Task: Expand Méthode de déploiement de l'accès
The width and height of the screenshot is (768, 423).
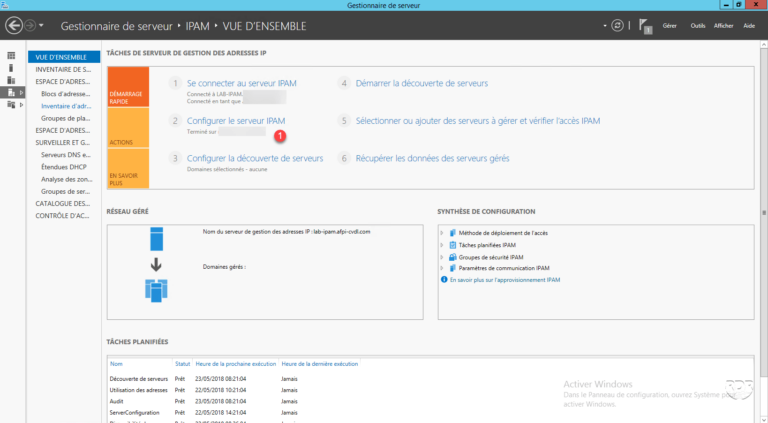Action: pyautogui.click(x=442, y=233)
